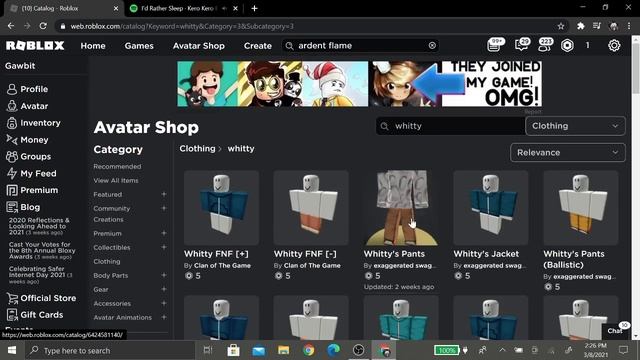This screenshot has height=360, width=640.
Task: Open the settings gear icon in Roblox header
Action: (x=614, y=45)
